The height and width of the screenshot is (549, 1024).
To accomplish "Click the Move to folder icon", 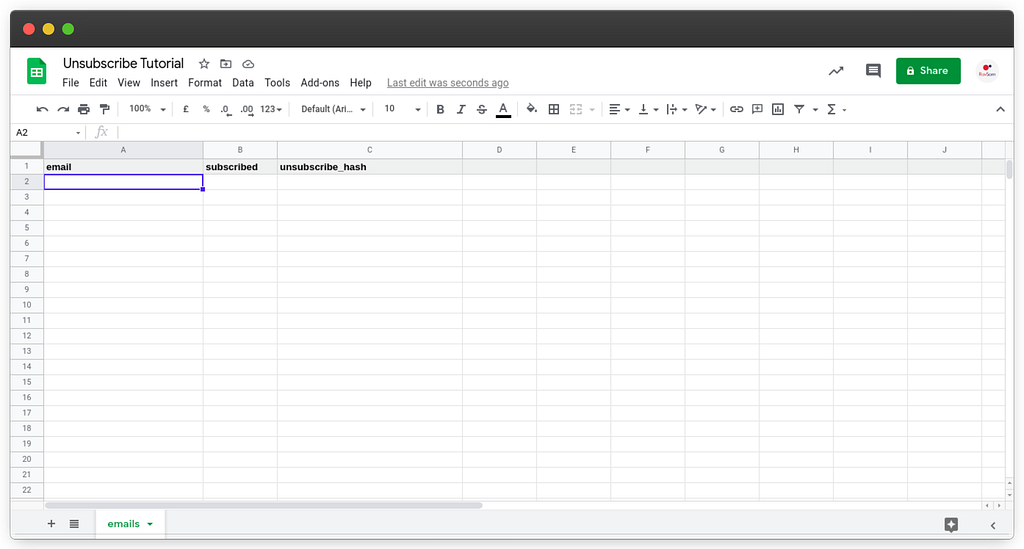I will pos(226,64).
